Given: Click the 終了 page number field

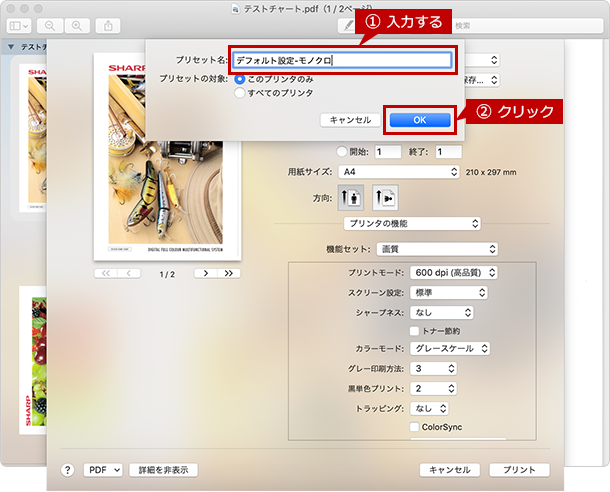Looking at the screenshot, I should pyautogui.click(x=449, y=152).
